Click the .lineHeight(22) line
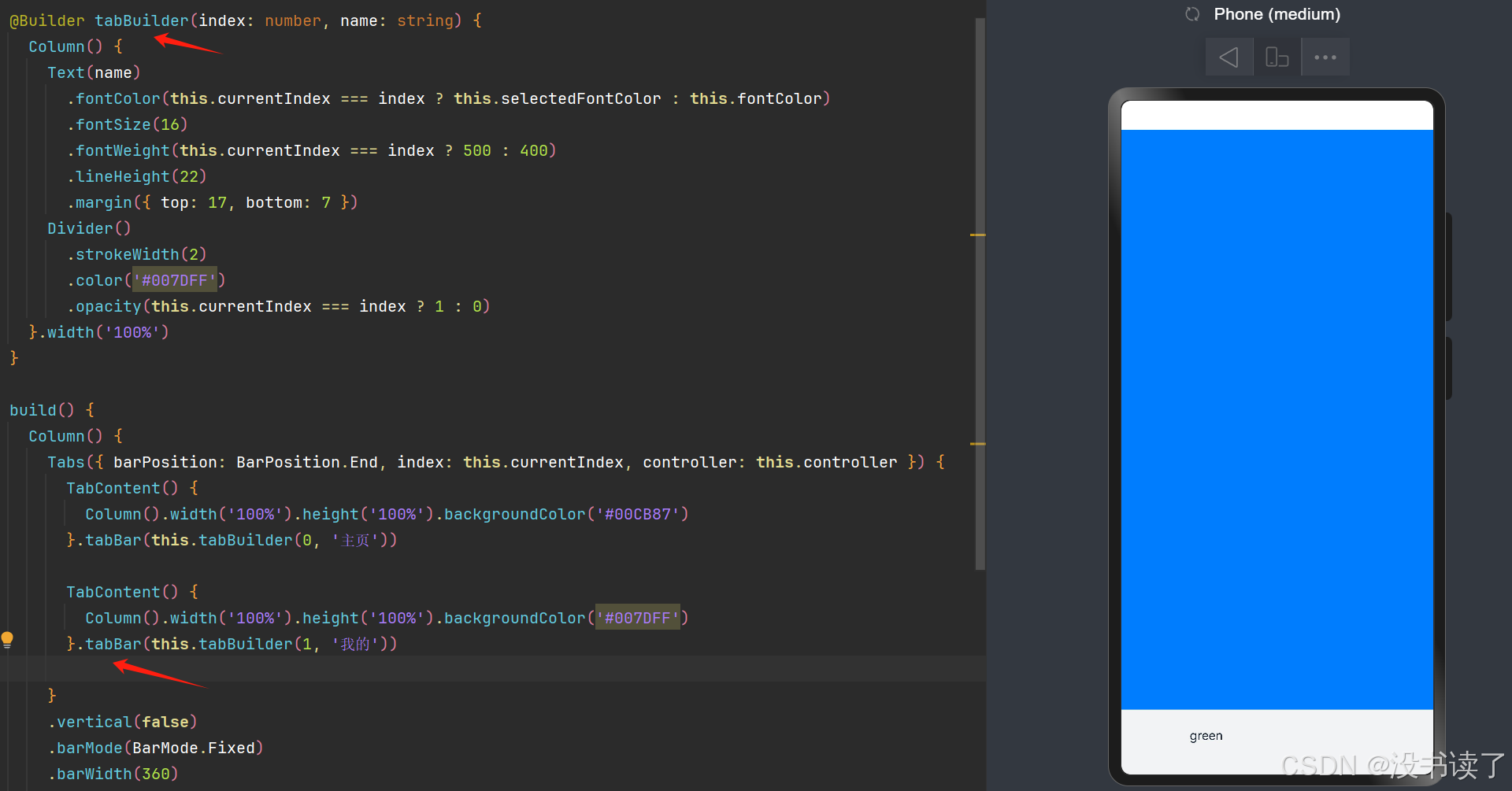The width and height of the screenshot is (1512, 791). coord(137,176)
